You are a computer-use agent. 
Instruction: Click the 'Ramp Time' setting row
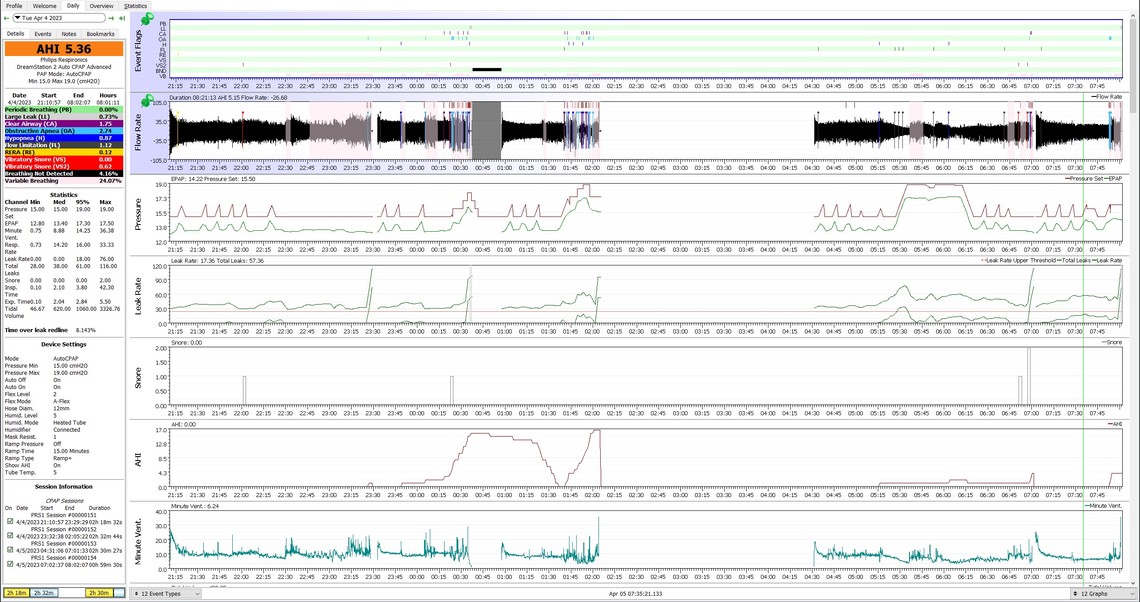[47, 451]
